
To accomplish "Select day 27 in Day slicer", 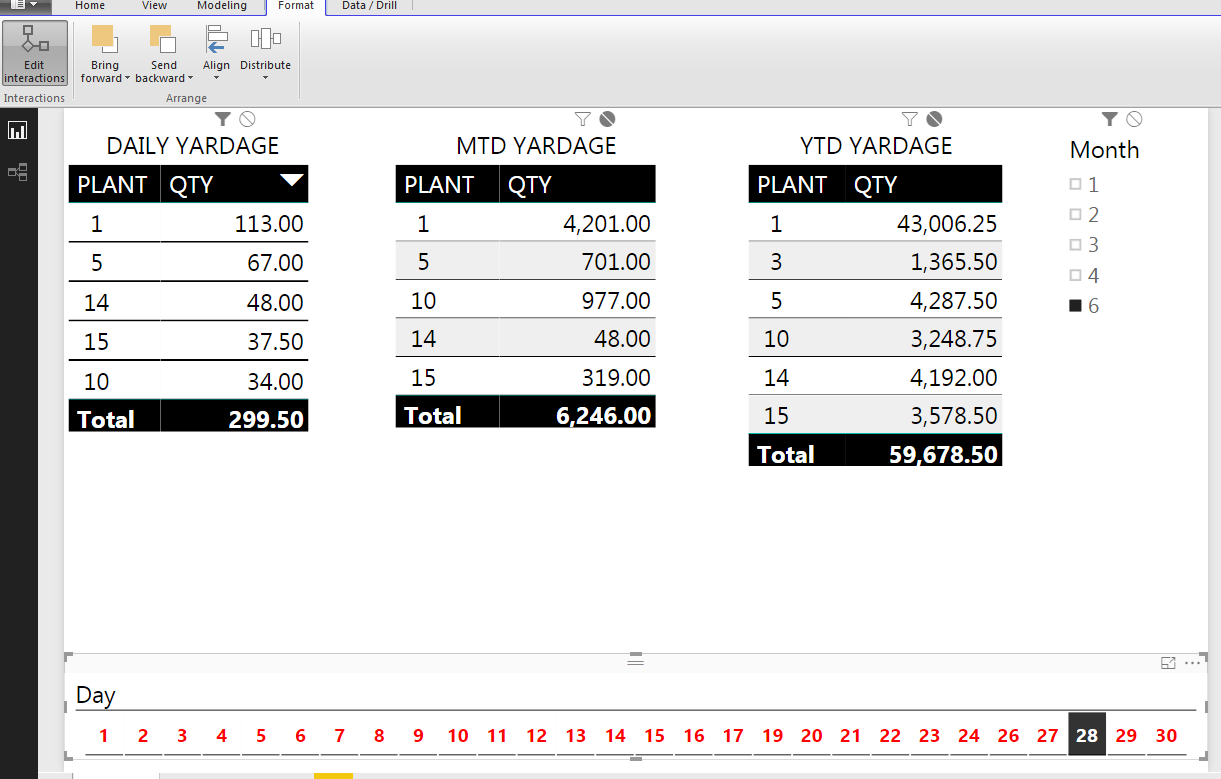I will (1047, 735).
